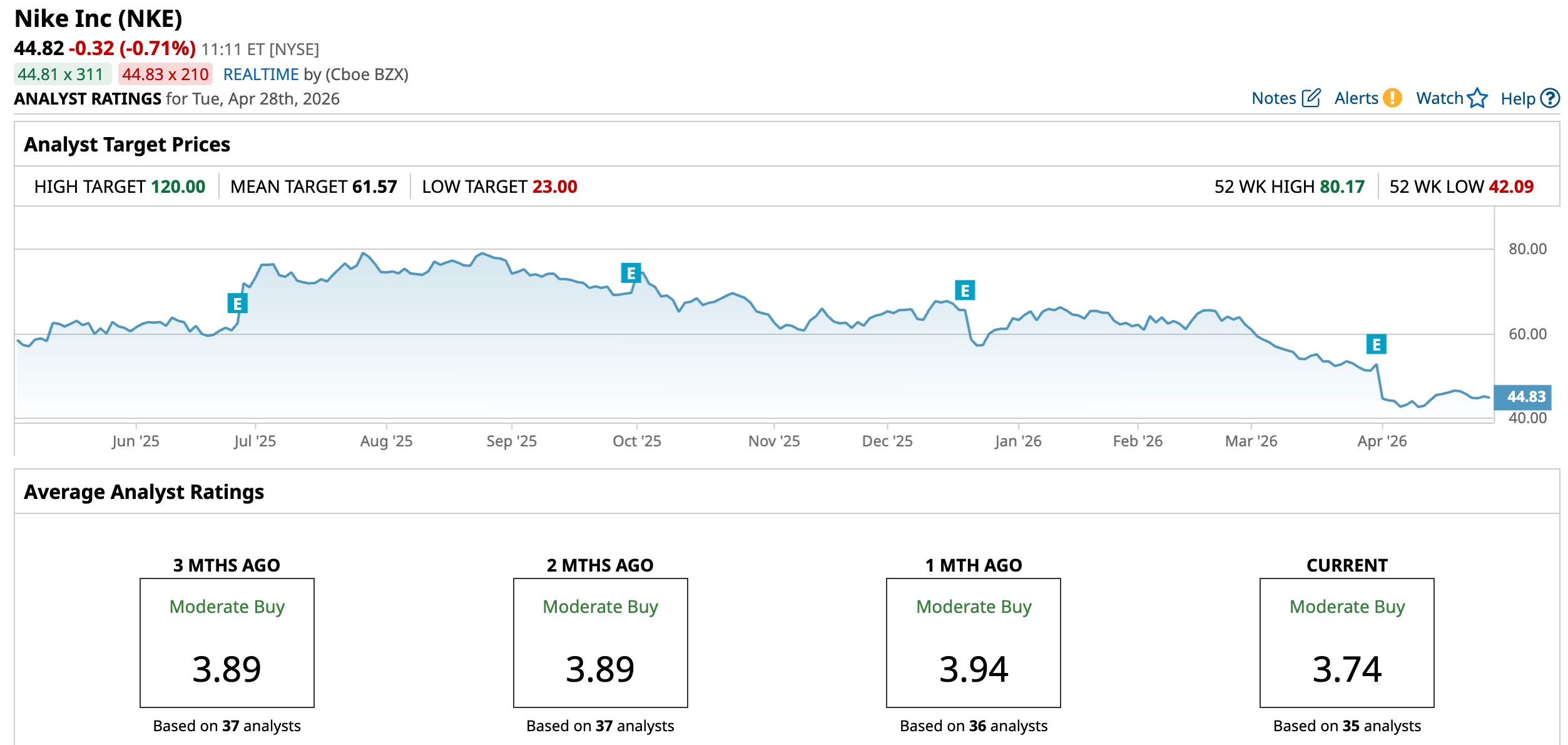Open the Alerts link

coord(1356,98)
